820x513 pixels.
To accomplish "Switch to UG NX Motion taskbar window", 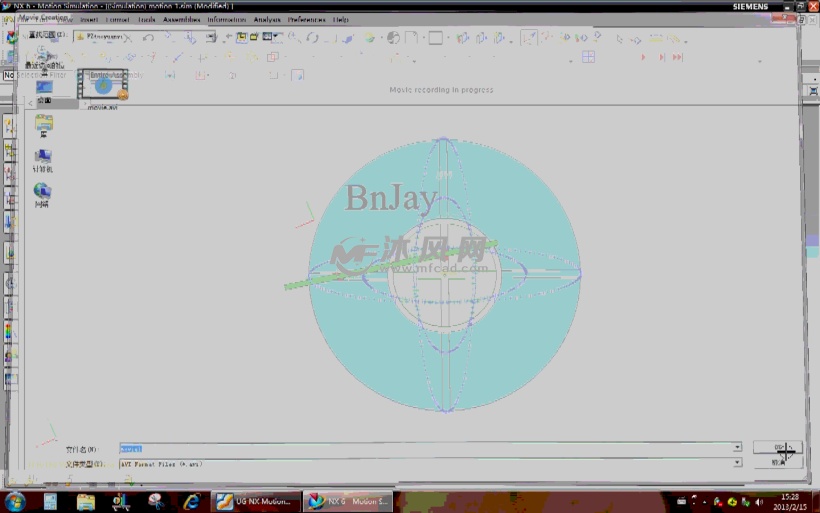I will click(x=258, y=501).
